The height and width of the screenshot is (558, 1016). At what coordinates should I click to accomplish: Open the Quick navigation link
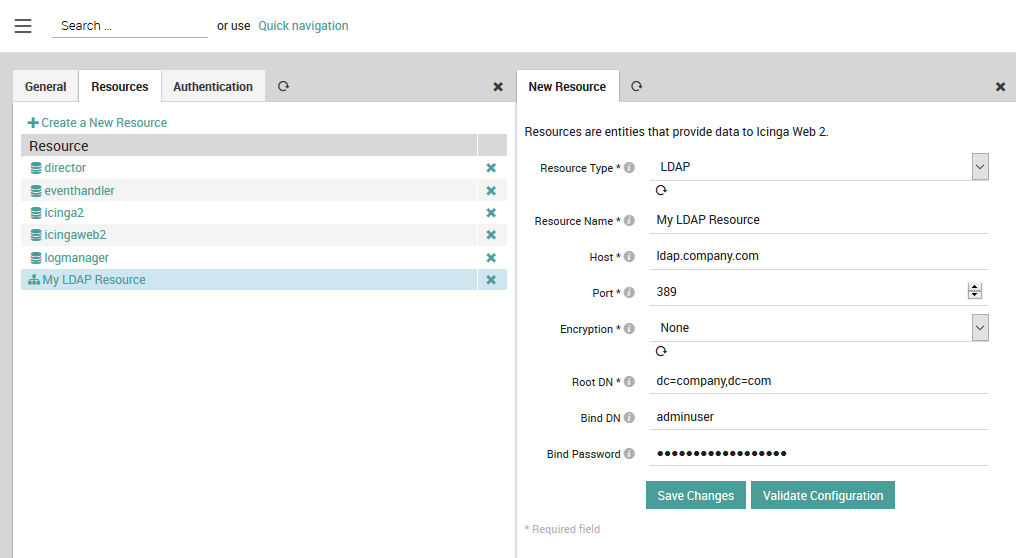tap(303, 26)
